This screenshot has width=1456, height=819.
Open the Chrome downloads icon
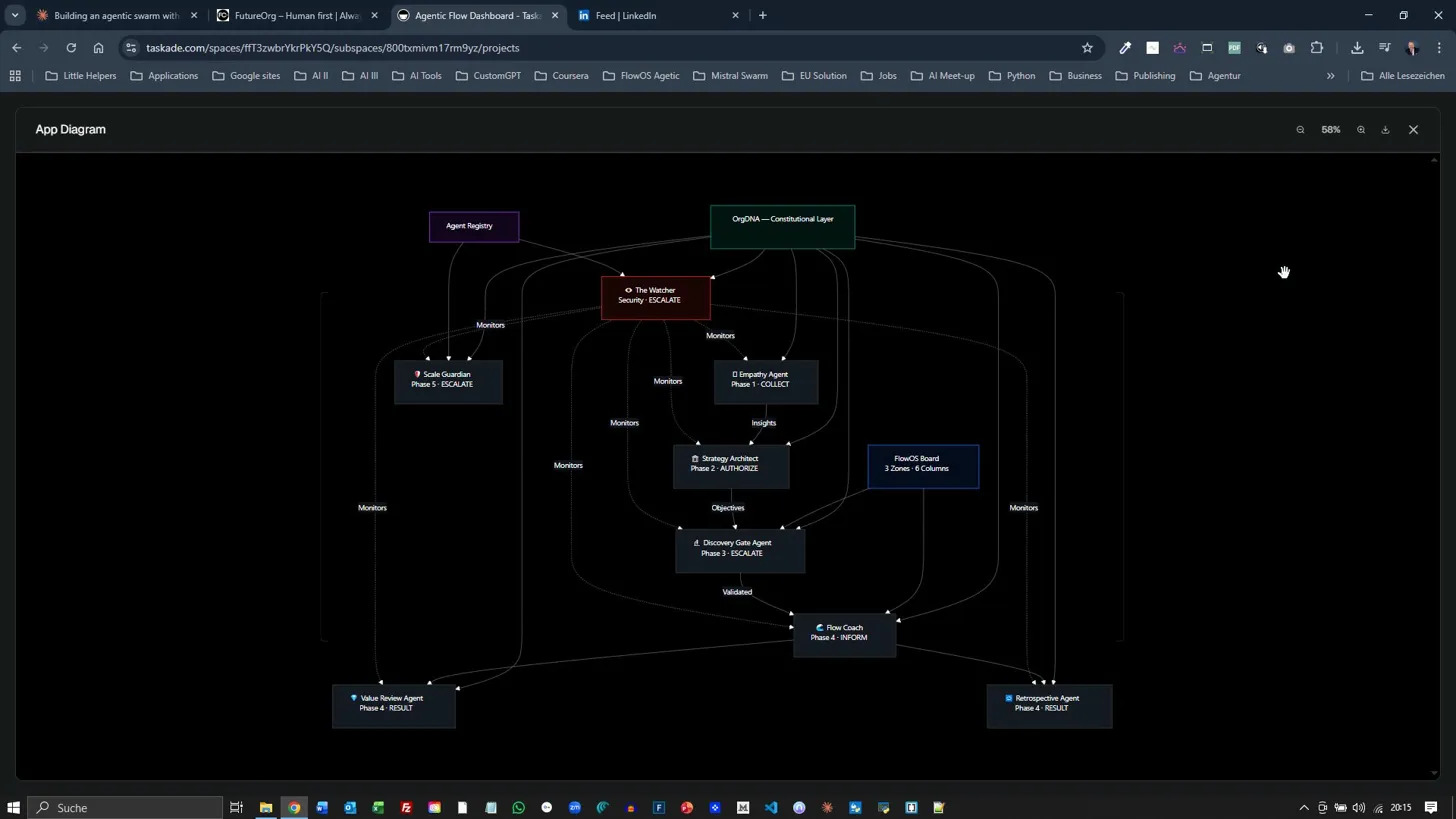click(x=1357, y=48)
